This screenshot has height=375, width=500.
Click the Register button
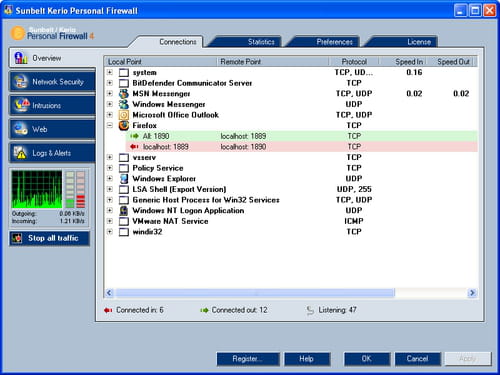tap(248, 359)
